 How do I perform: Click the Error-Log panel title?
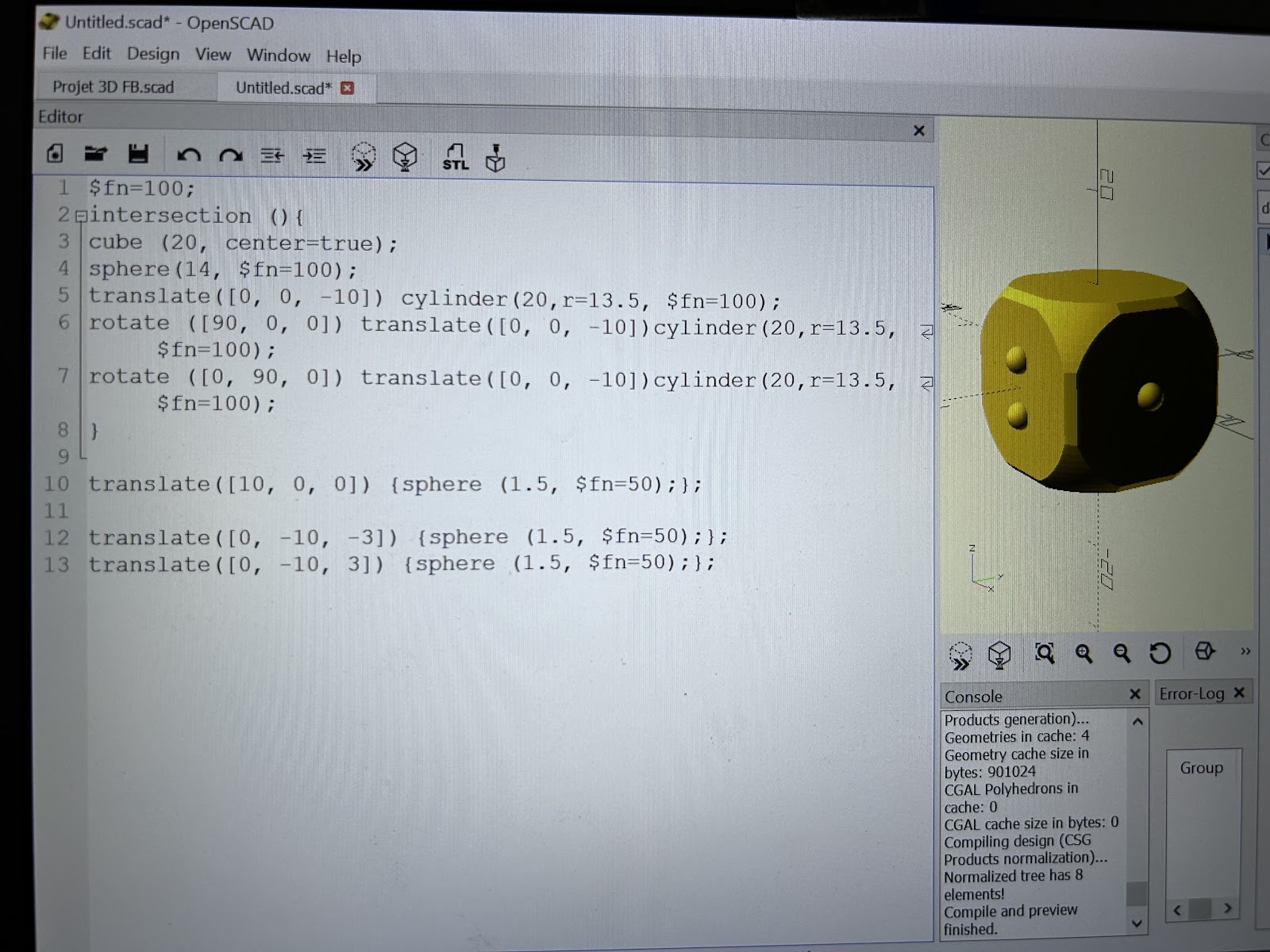pos(1191,693)
